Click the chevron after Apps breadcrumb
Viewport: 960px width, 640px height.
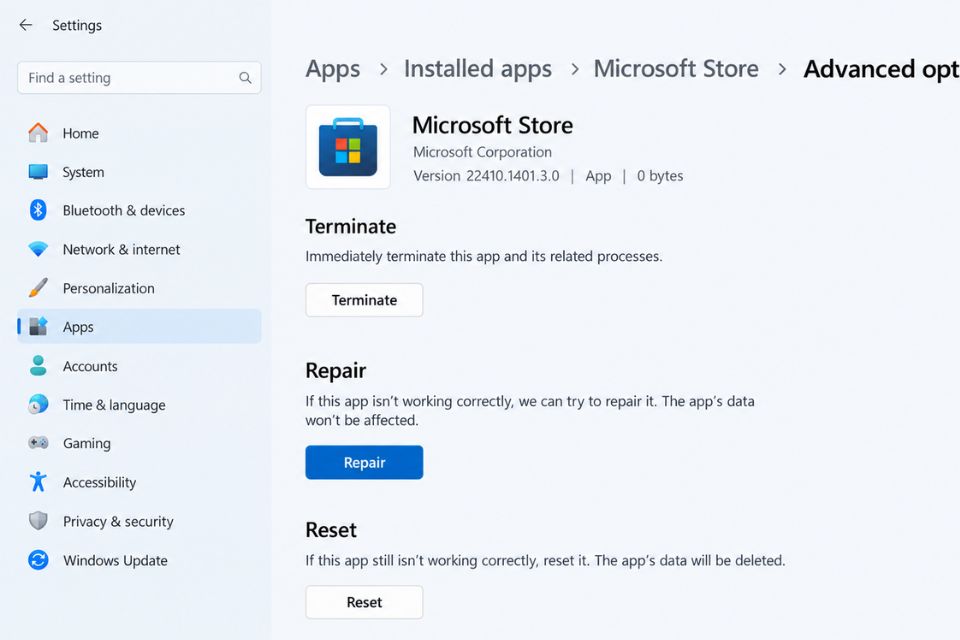point(383,69)
